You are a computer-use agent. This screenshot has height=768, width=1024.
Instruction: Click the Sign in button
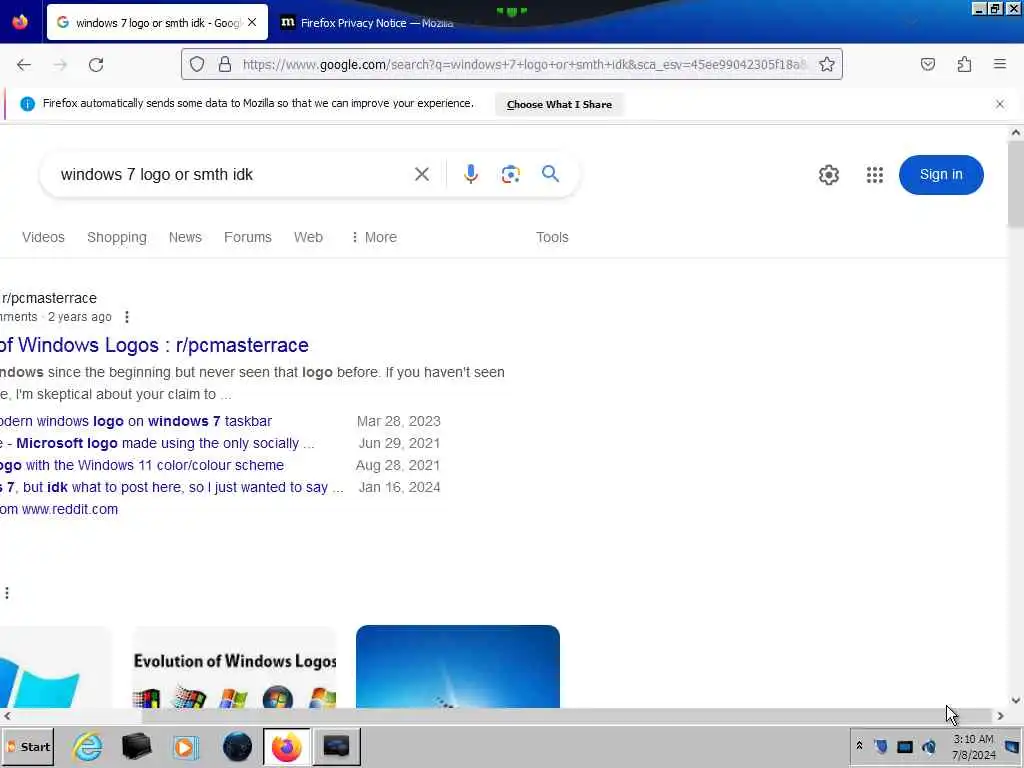click(x=941, y=174)
